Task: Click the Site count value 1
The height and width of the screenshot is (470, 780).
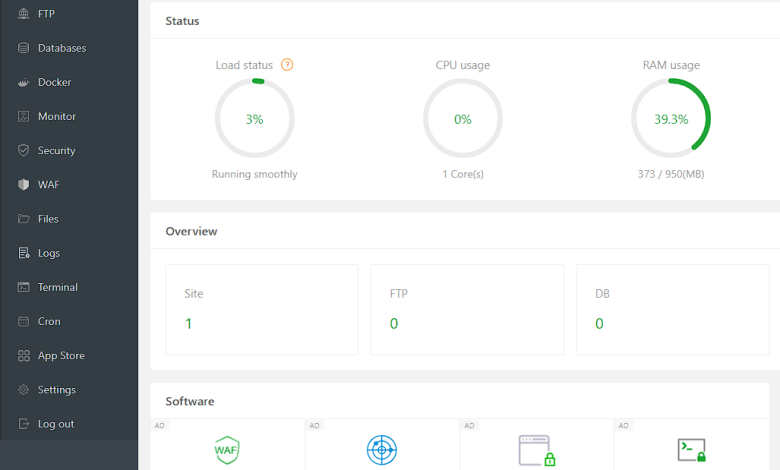Action: coord(189,324)
